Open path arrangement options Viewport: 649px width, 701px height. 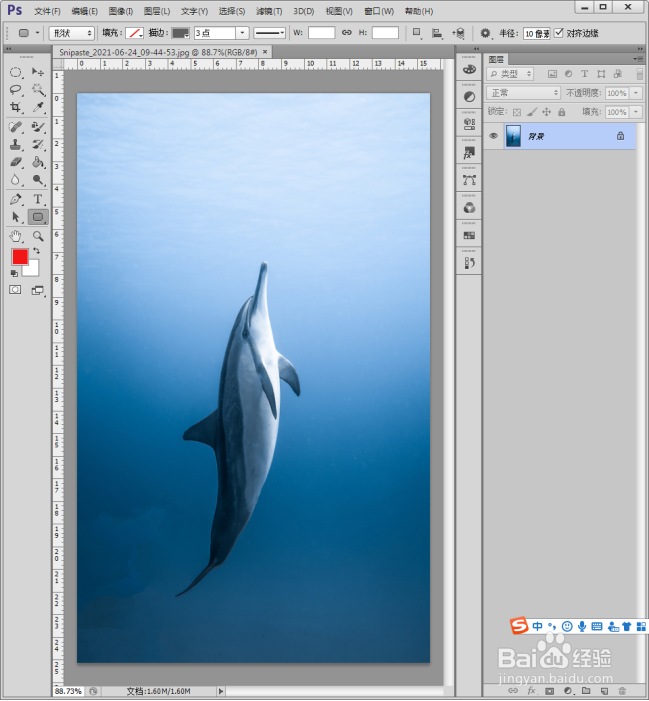pyautogui.click(x=458, y=33)
